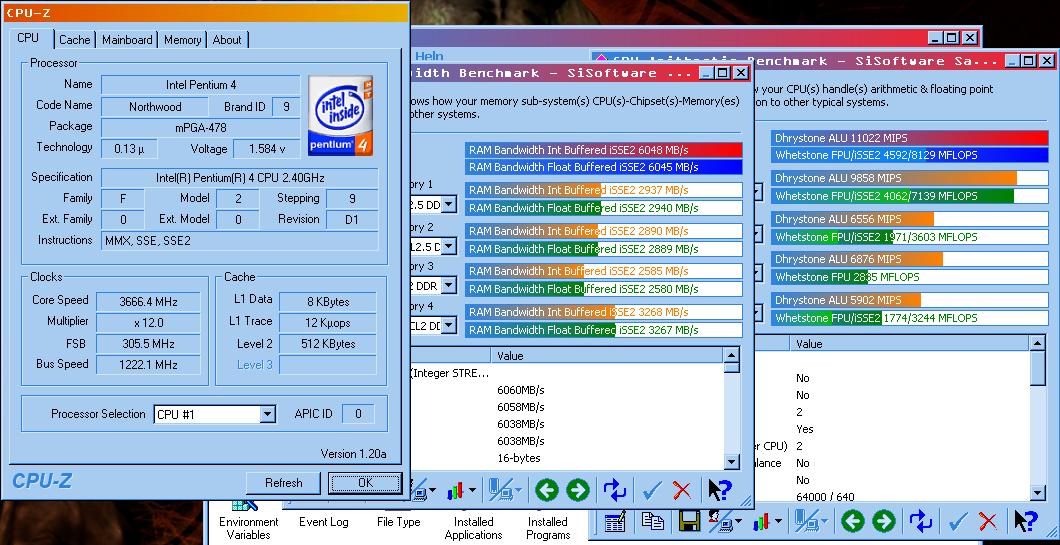The image size is (1060, 545).
Task: Click the Refresh button in CPU-Z
Action: 283,482
